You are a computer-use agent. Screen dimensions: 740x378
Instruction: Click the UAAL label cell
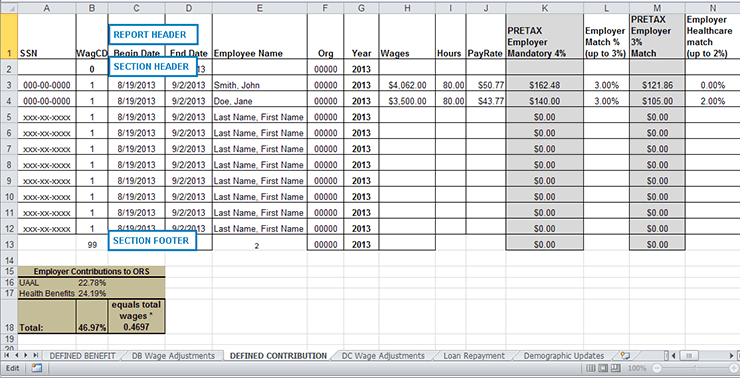coord(46,283)
